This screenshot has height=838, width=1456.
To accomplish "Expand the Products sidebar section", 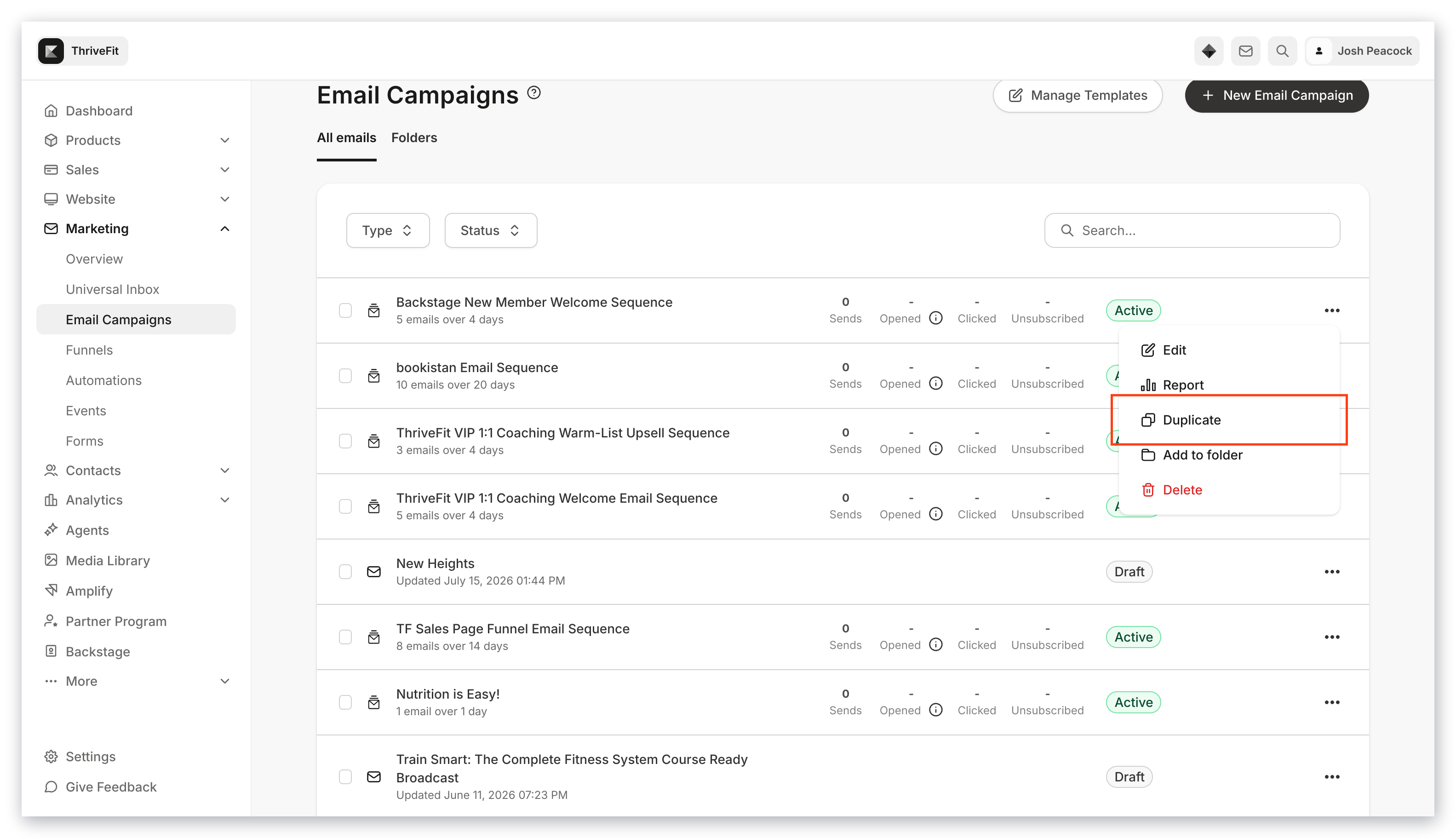I will tap(224, 140).
